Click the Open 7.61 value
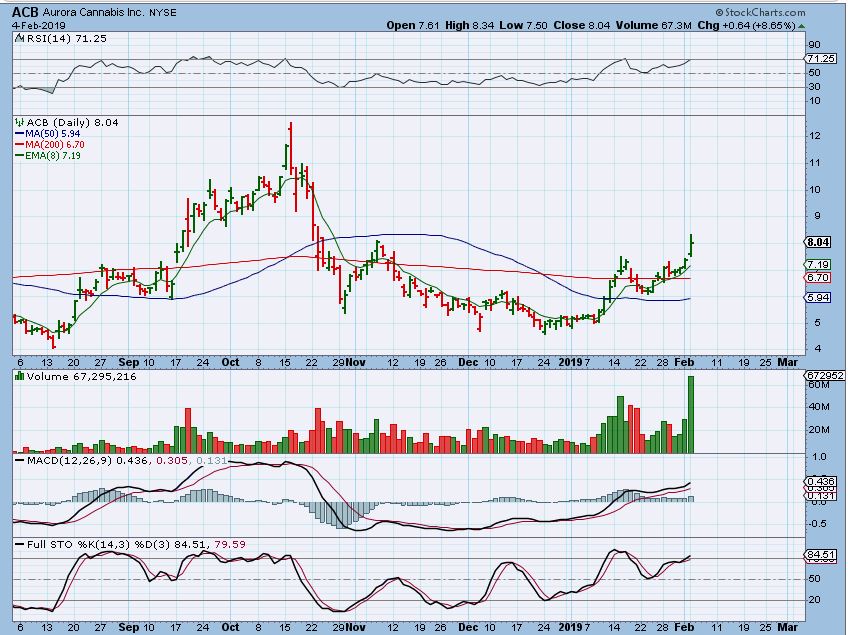848x635 pixels. [x=413, y=25]
